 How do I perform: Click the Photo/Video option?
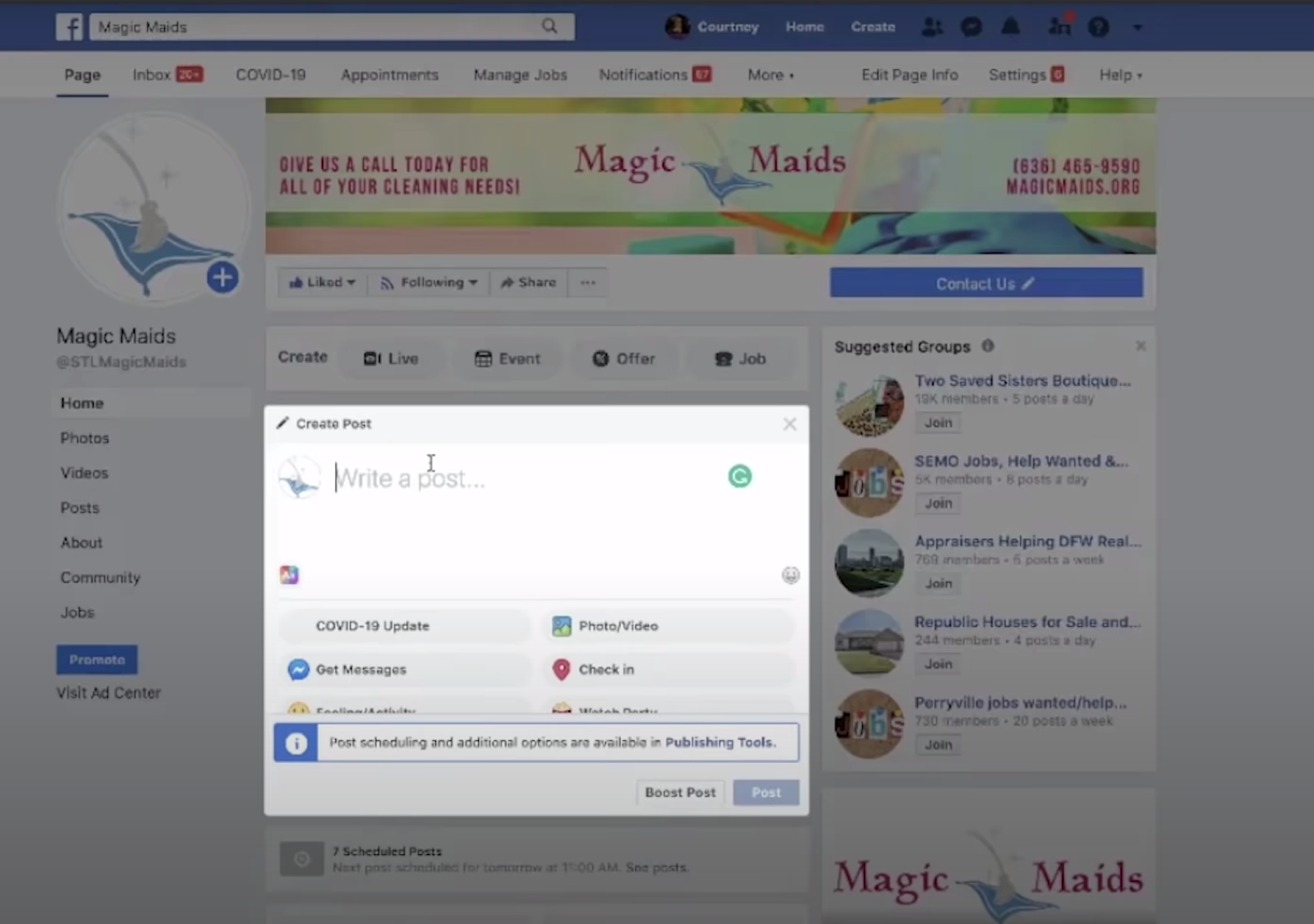[668, 626]
